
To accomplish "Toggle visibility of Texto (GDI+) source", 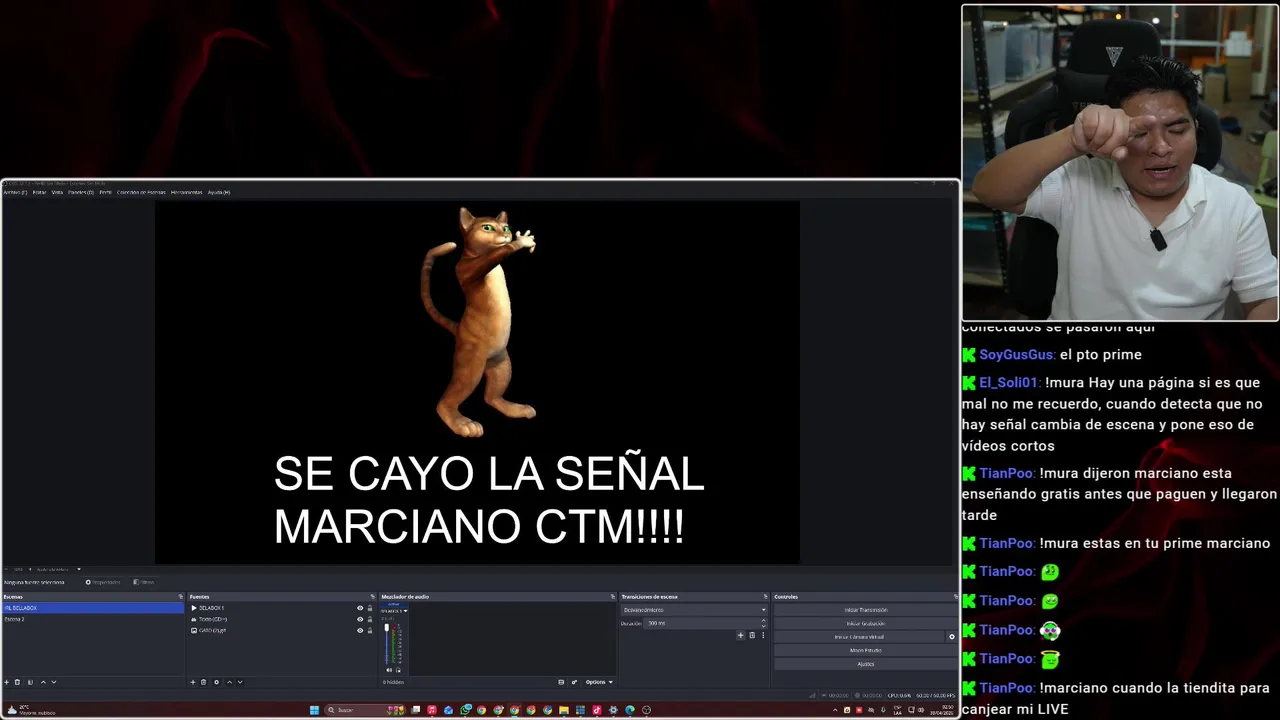I will 360,619.
